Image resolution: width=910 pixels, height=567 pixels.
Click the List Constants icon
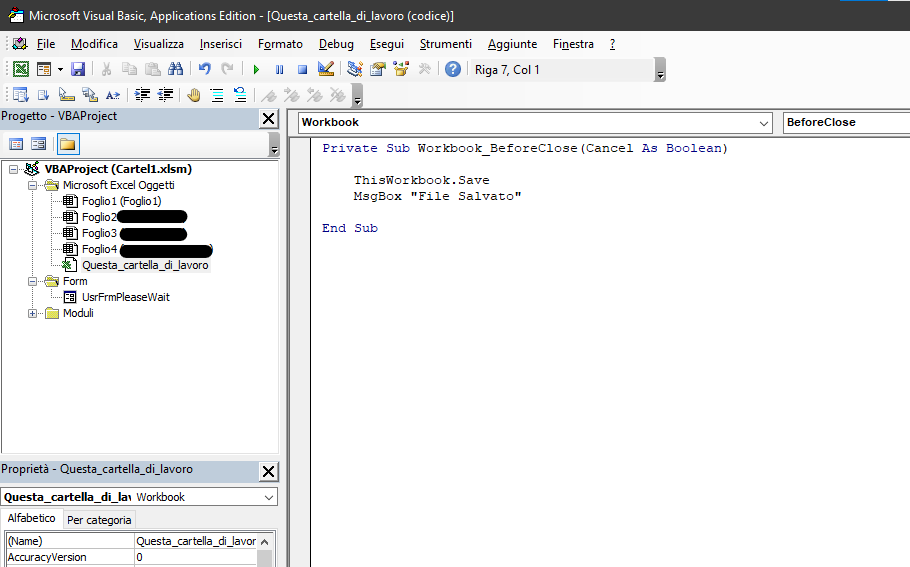pyautogui.click(x=44, y=95)
